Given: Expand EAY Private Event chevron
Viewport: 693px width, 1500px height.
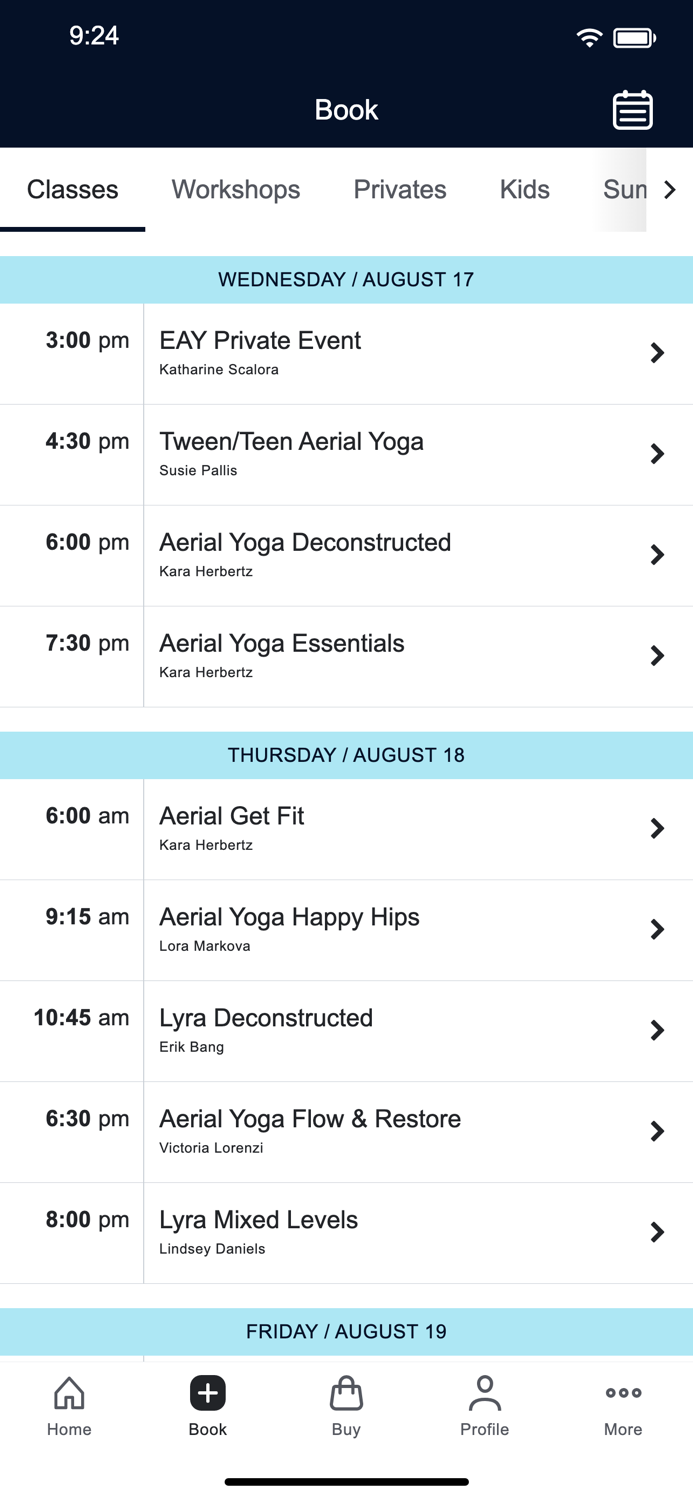Looking at the screenshot, I should click(657, 353).
